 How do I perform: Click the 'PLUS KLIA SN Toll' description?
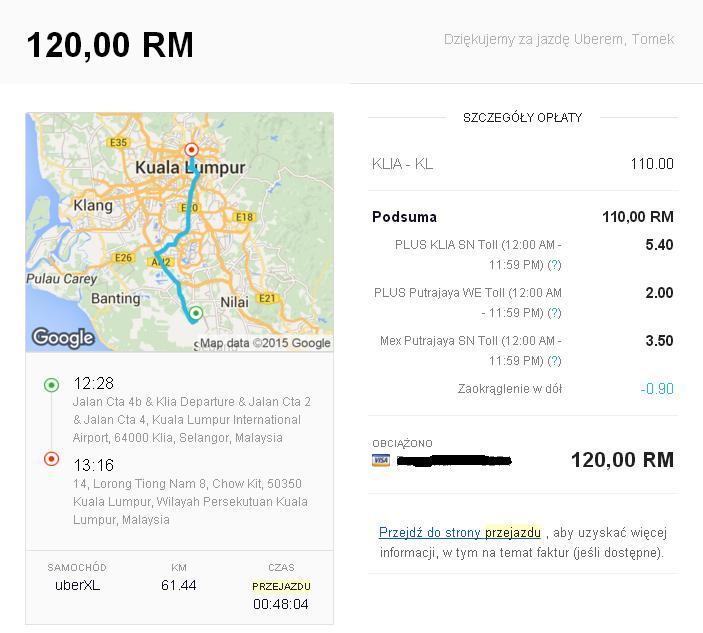(478, 255)
